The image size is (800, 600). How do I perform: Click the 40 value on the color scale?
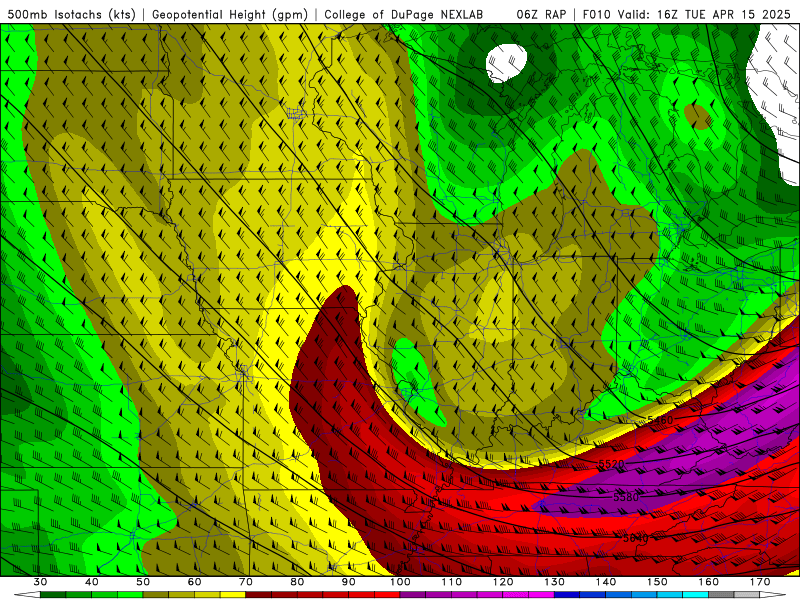(x=92, y=582)
